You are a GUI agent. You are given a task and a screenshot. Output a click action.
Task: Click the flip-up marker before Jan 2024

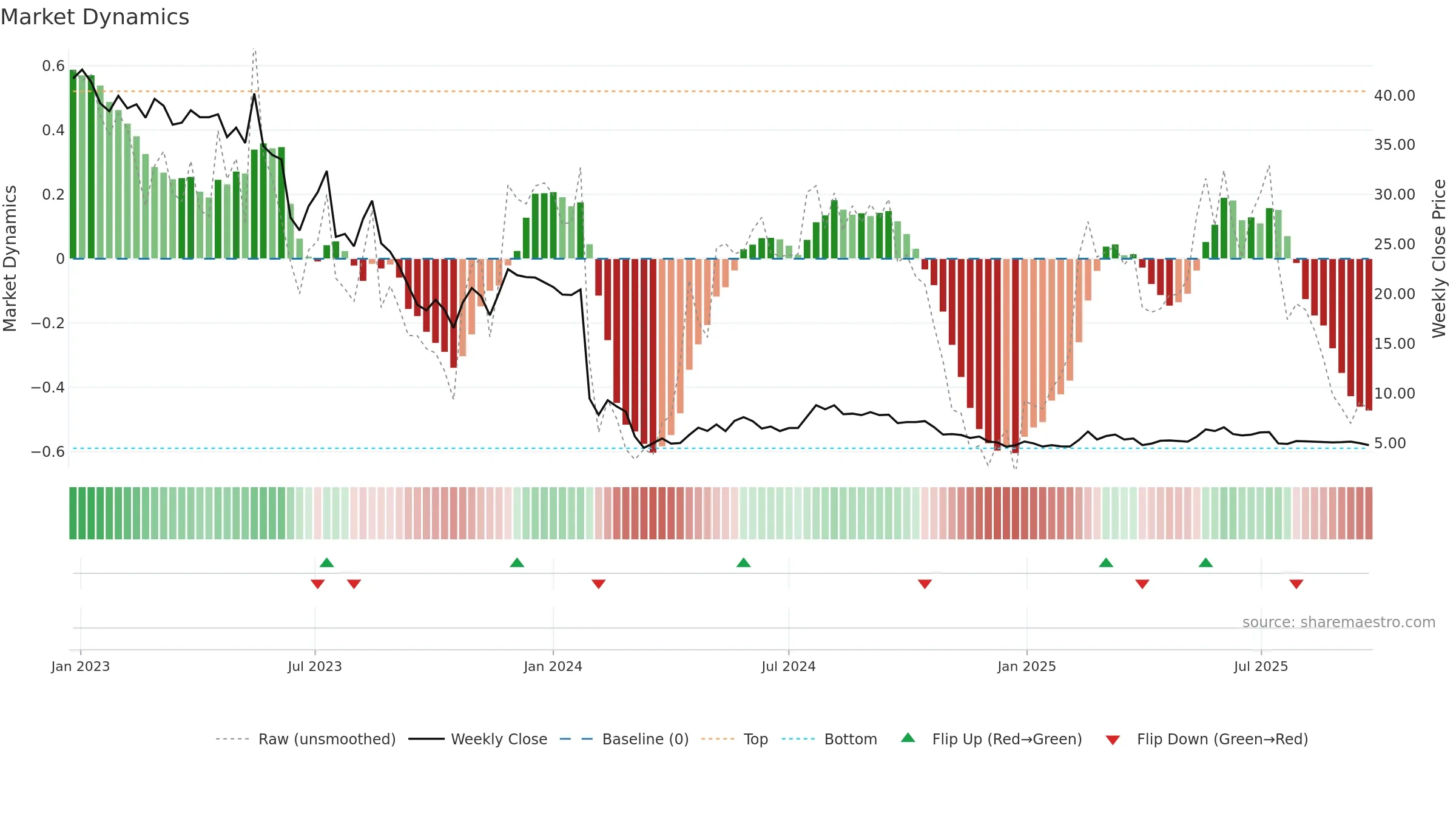tap(517, 562)
